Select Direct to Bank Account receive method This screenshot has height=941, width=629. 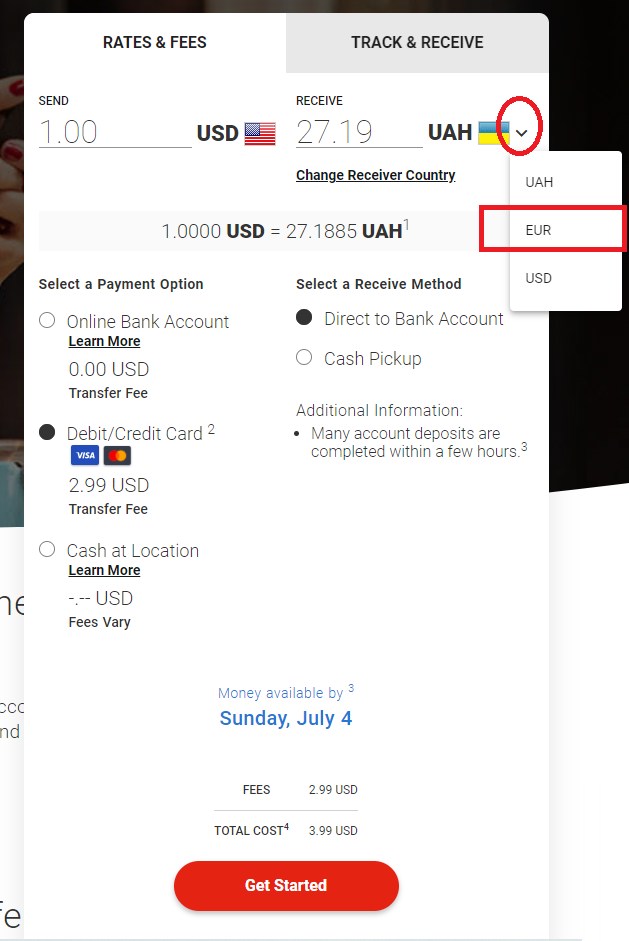[x=304, y=319]
